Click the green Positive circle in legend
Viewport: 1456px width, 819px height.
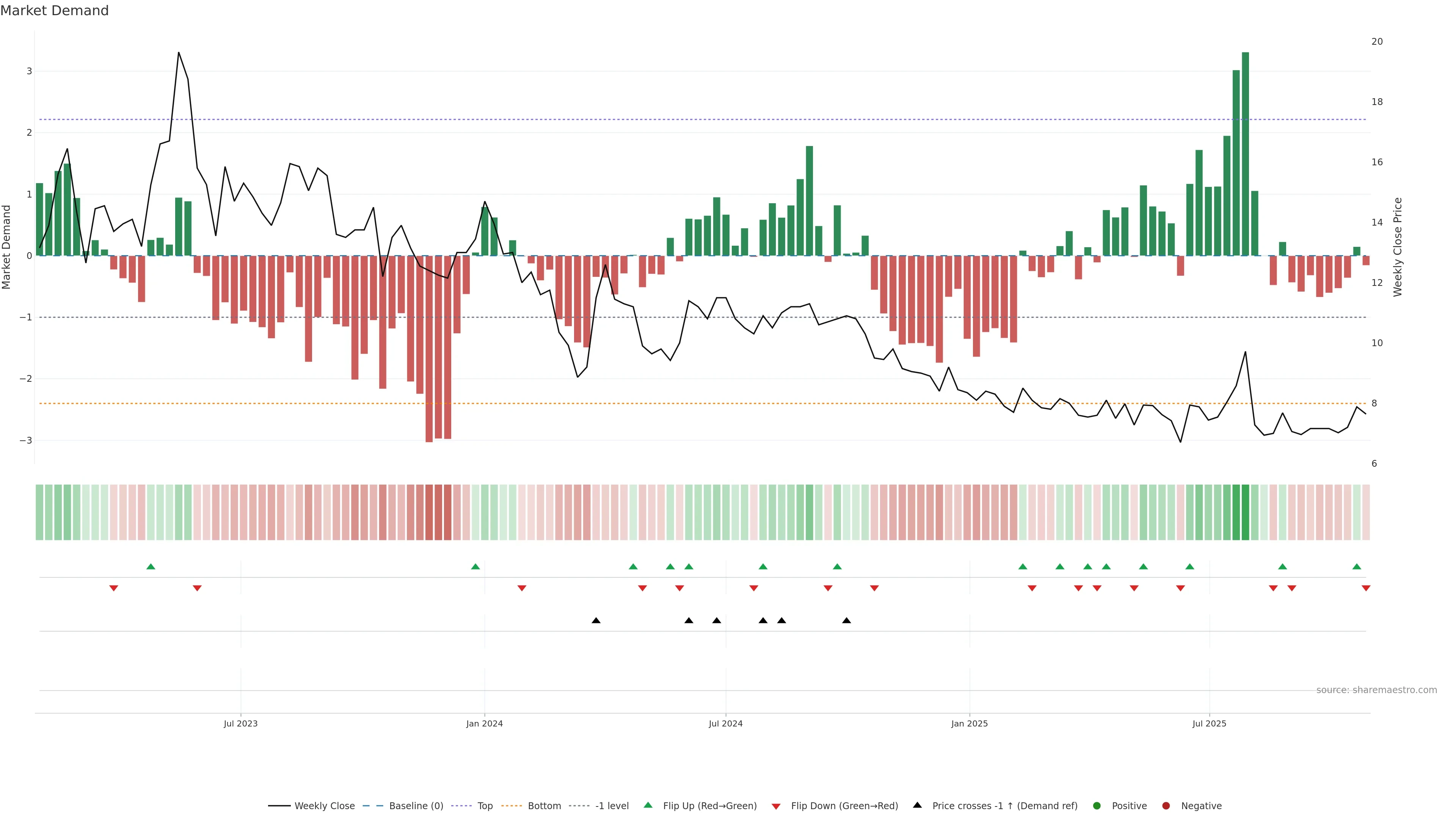tap(1097, 806)
